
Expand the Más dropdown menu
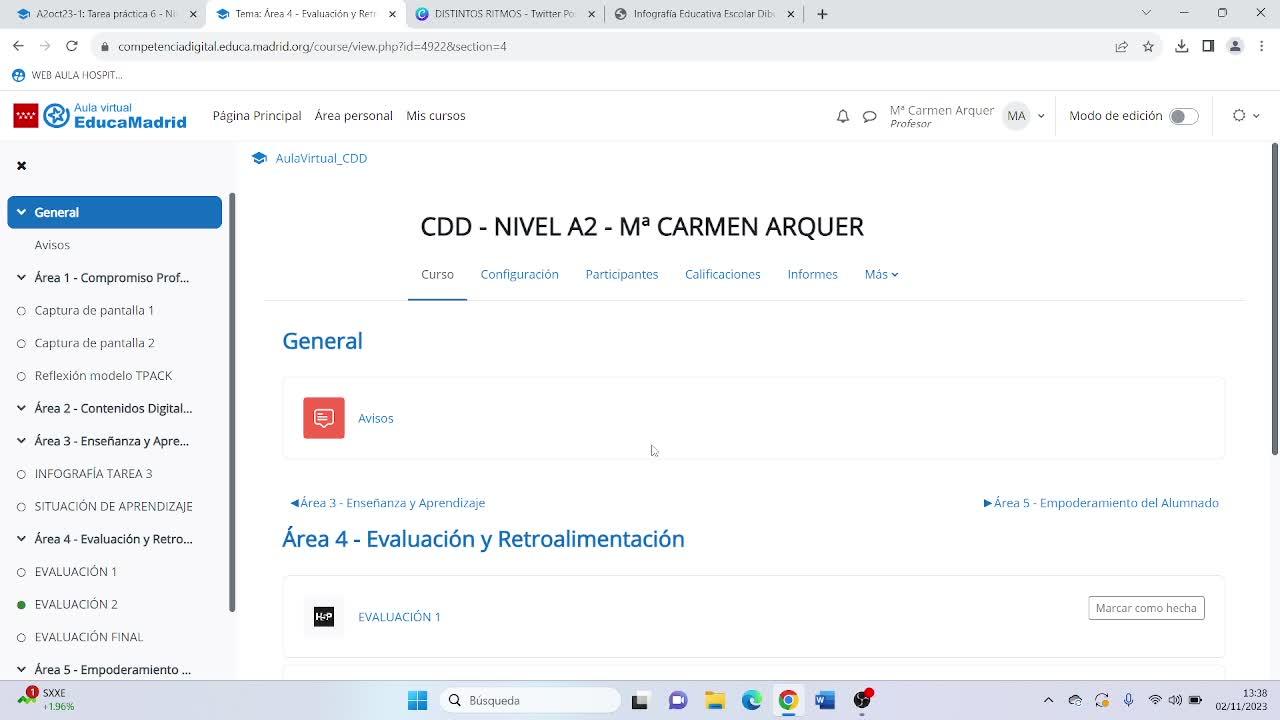881,274
